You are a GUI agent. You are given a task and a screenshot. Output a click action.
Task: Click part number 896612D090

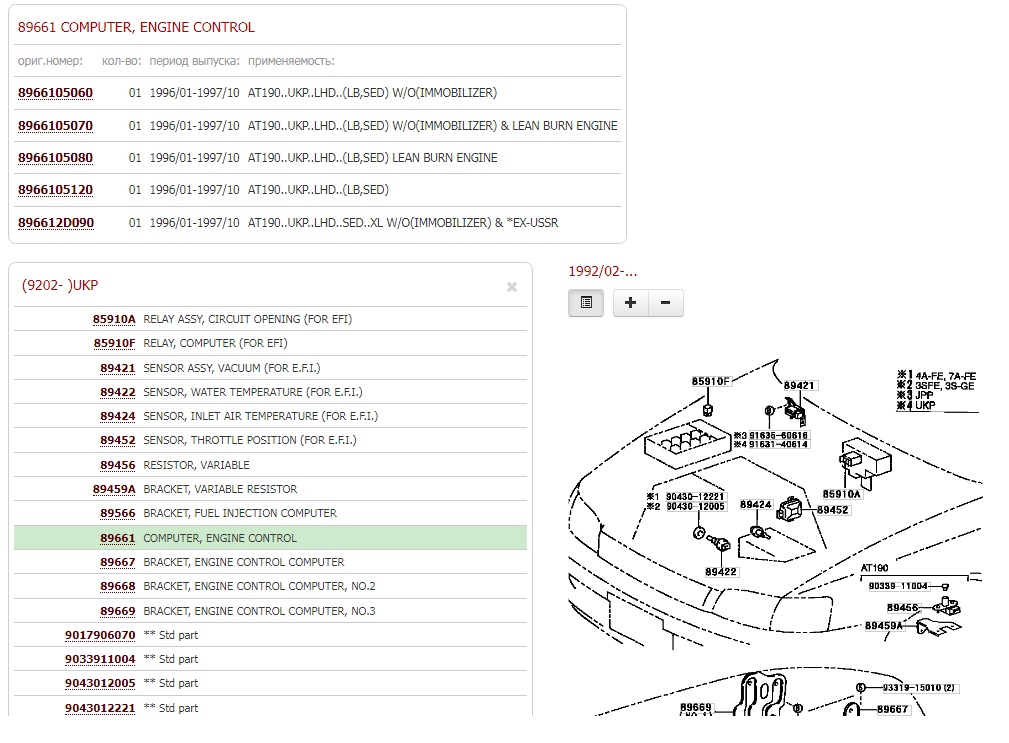[x=55, y=222]
